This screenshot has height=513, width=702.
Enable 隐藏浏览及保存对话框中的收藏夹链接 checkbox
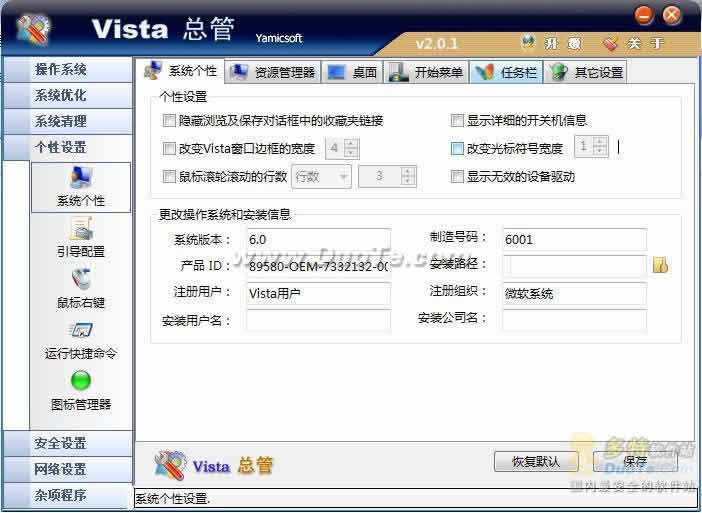point(169,120)
